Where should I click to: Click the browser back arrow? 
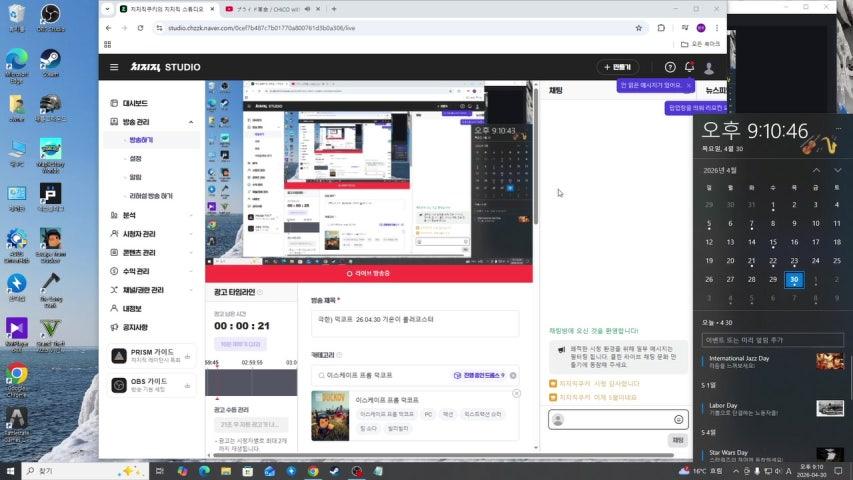tap(108, 28)
